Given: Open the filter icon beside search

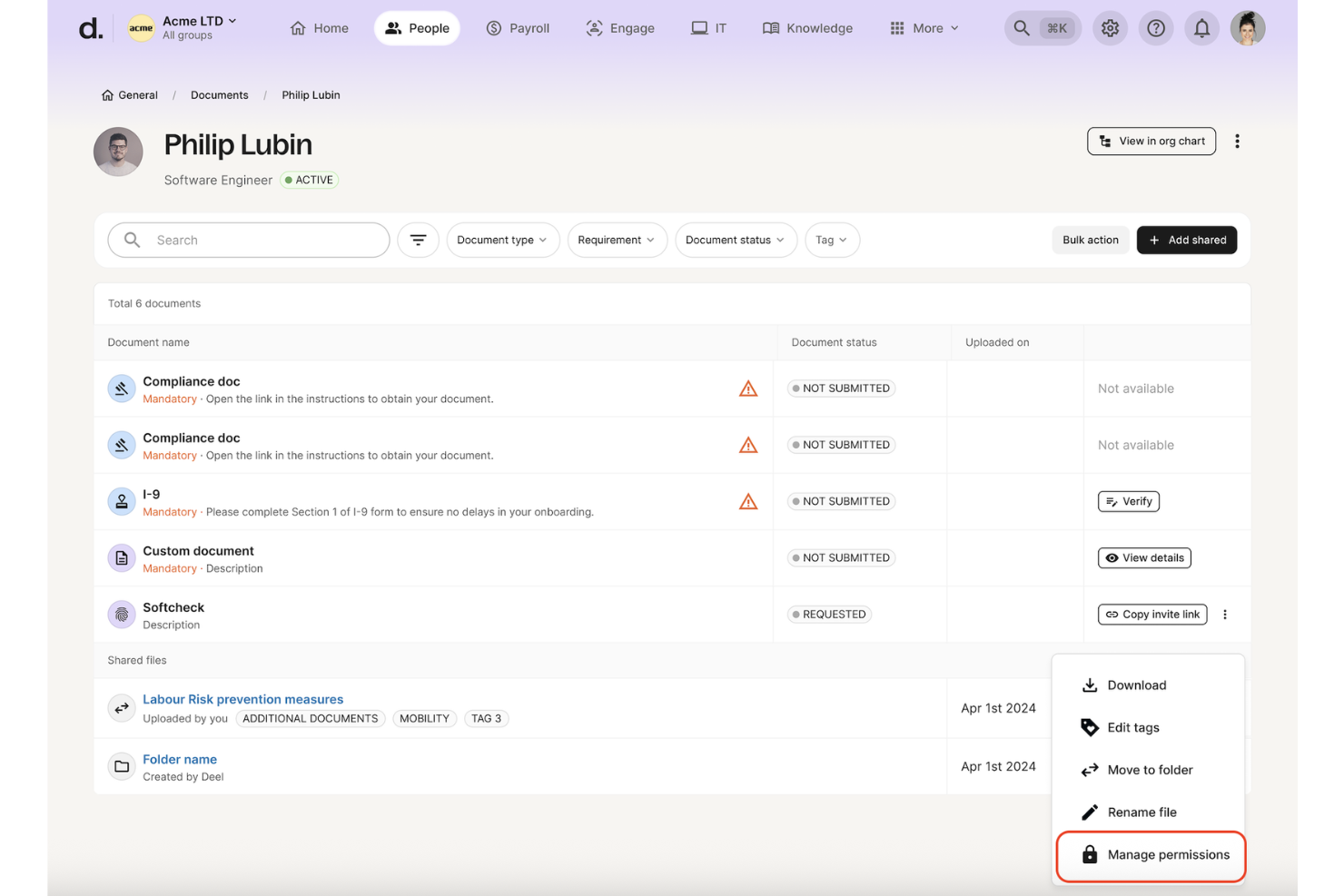Looking at the screenshot, I should click(x=418, y=240).
